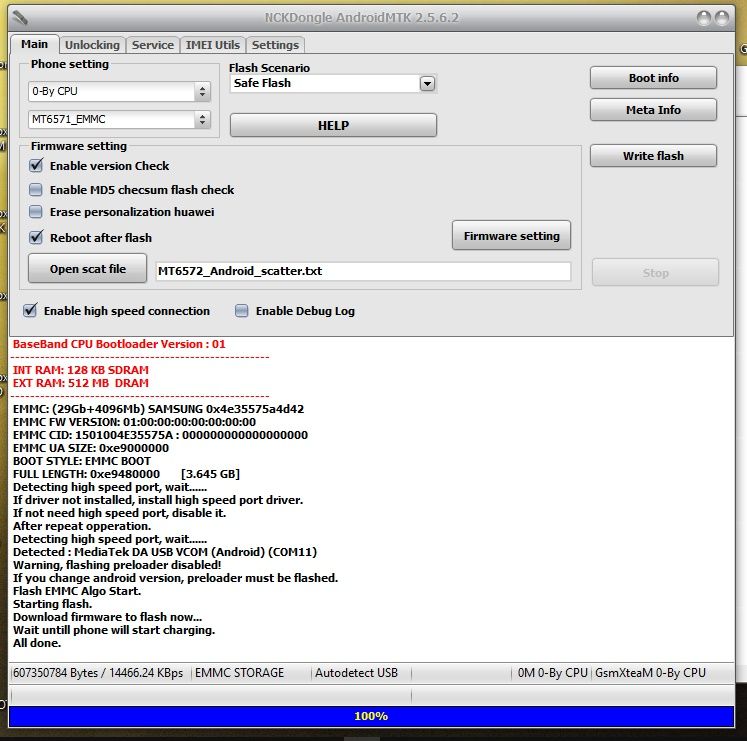Click the minimize round button in title bar
747x741 pixels.
[706, 17]
